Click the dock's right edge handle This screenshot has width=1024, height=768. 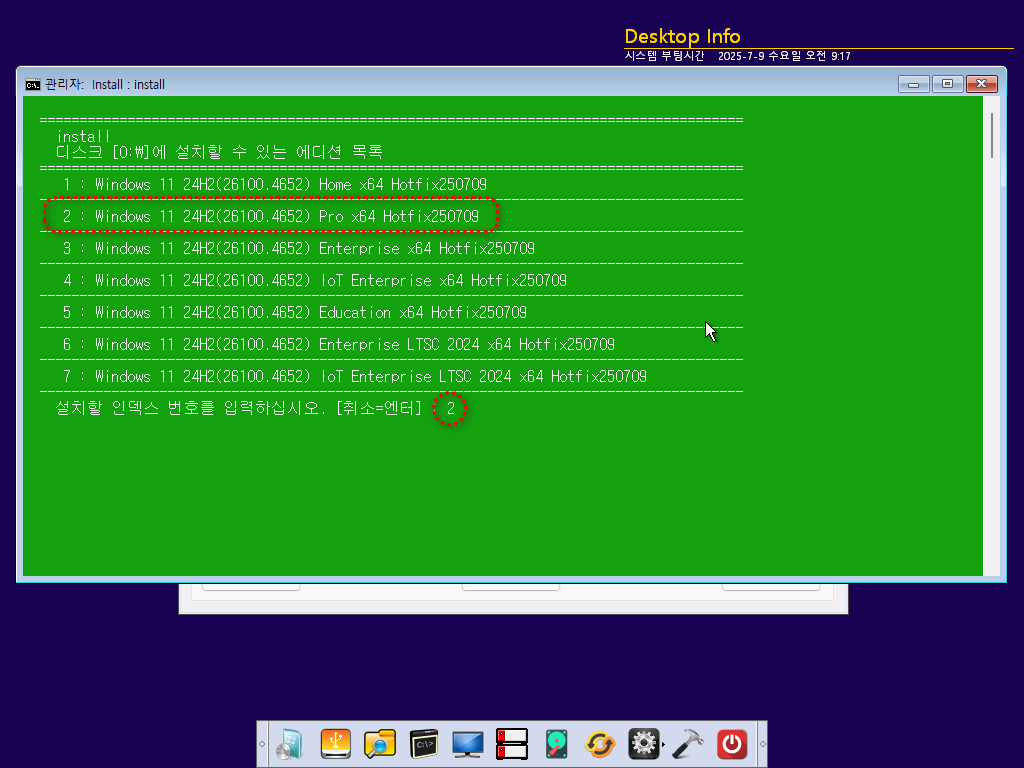pyautogui.click(x=762, y=744)
